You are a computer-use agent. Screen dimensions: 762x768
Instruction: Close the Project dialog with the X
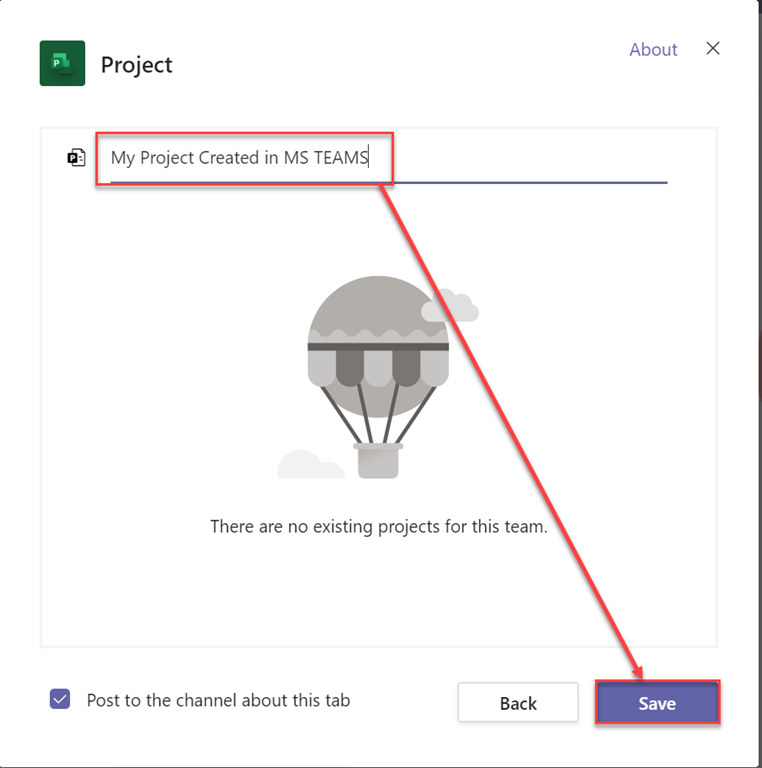click(713, 48)
